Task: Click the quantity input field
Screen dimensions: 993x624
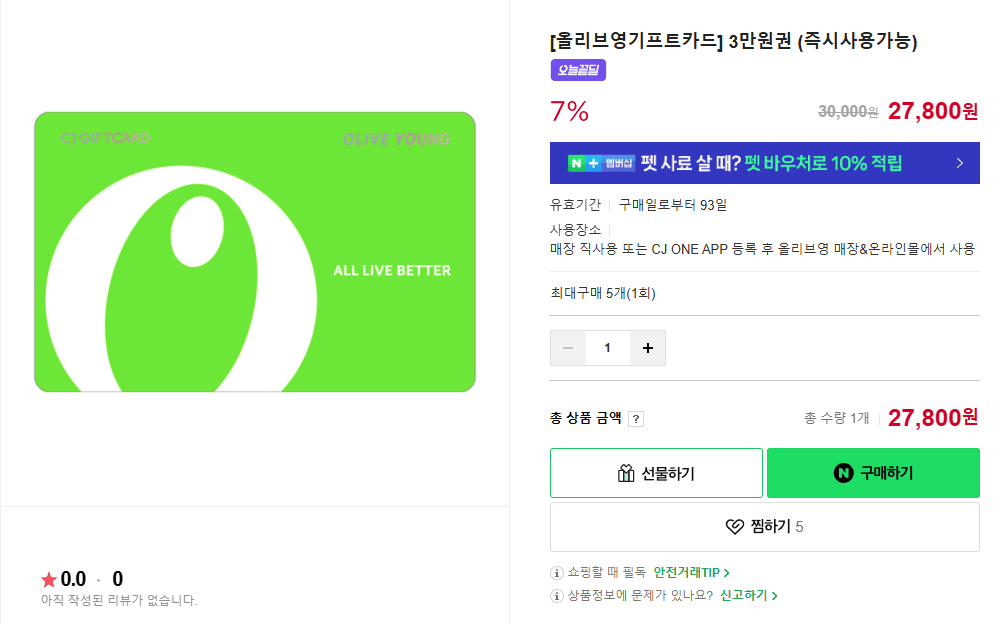Action: 607,348
